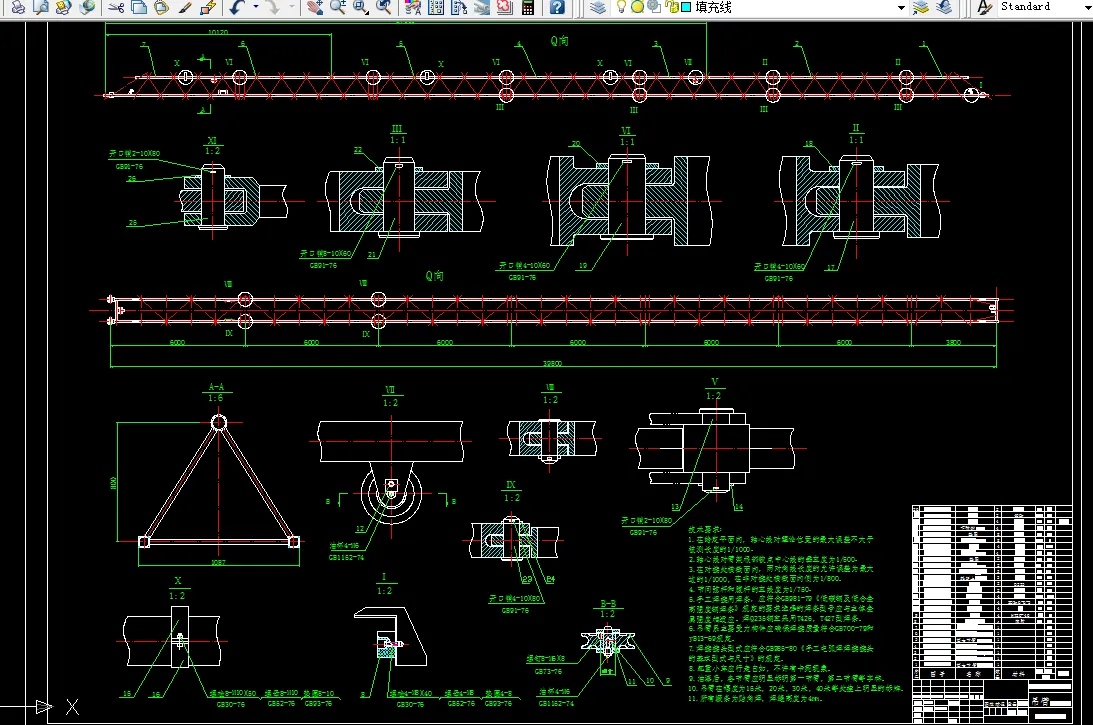Open Markup Set Manager icon
The image size is (1093, 725).
505,7
